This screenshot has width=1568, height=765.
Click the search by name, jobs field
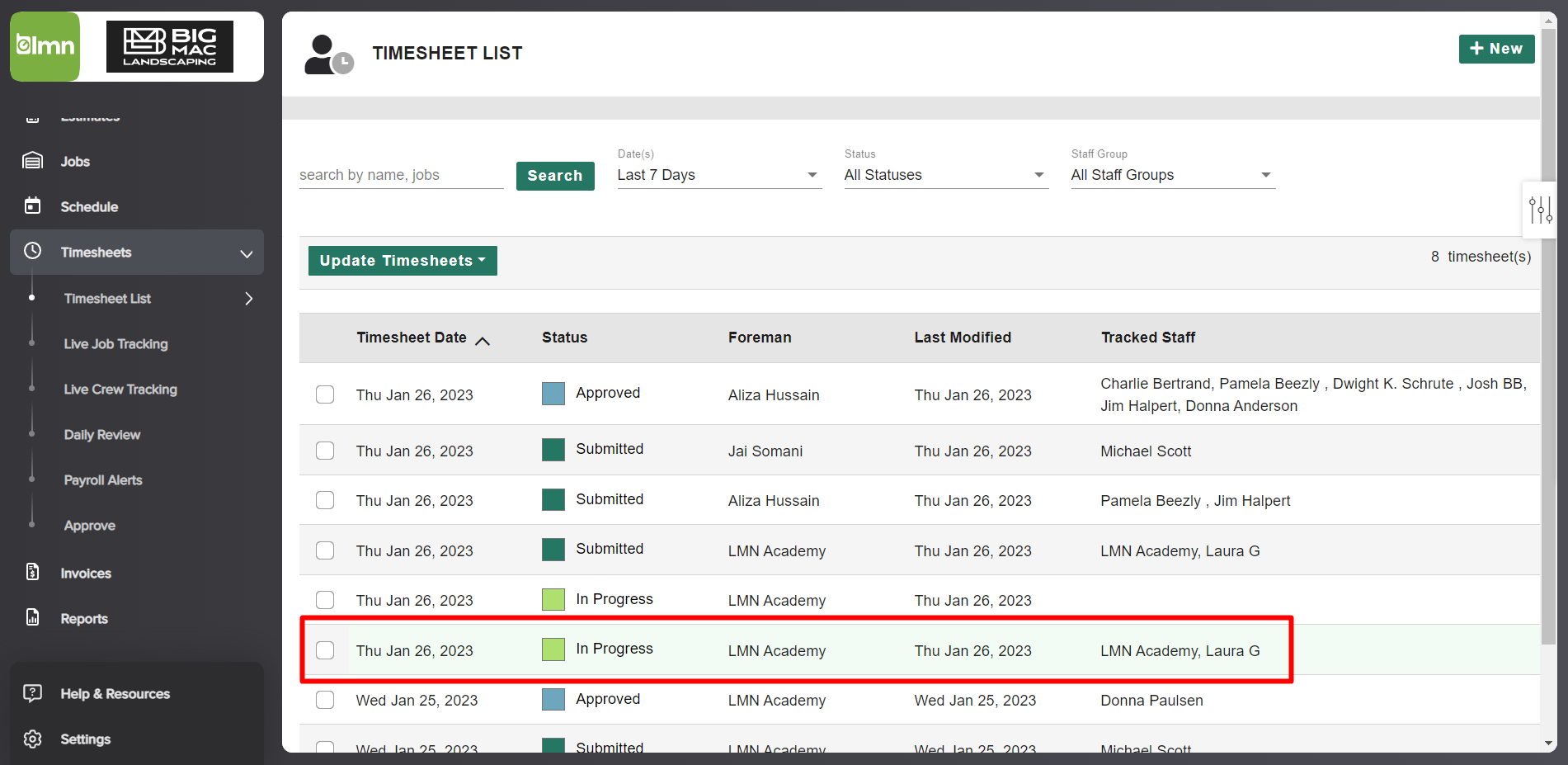point(401,175)
